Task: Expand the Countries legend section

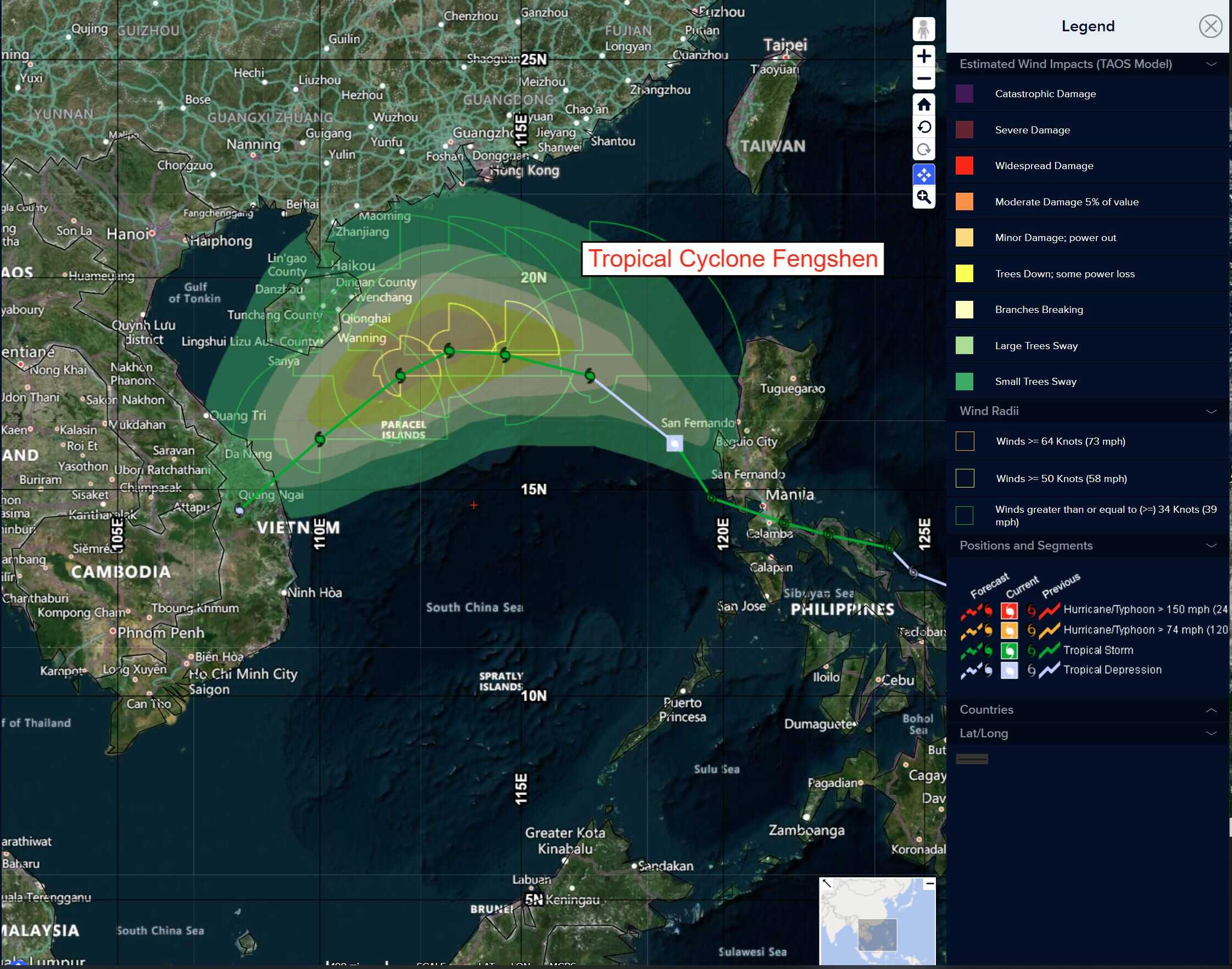Action: 1211,710
